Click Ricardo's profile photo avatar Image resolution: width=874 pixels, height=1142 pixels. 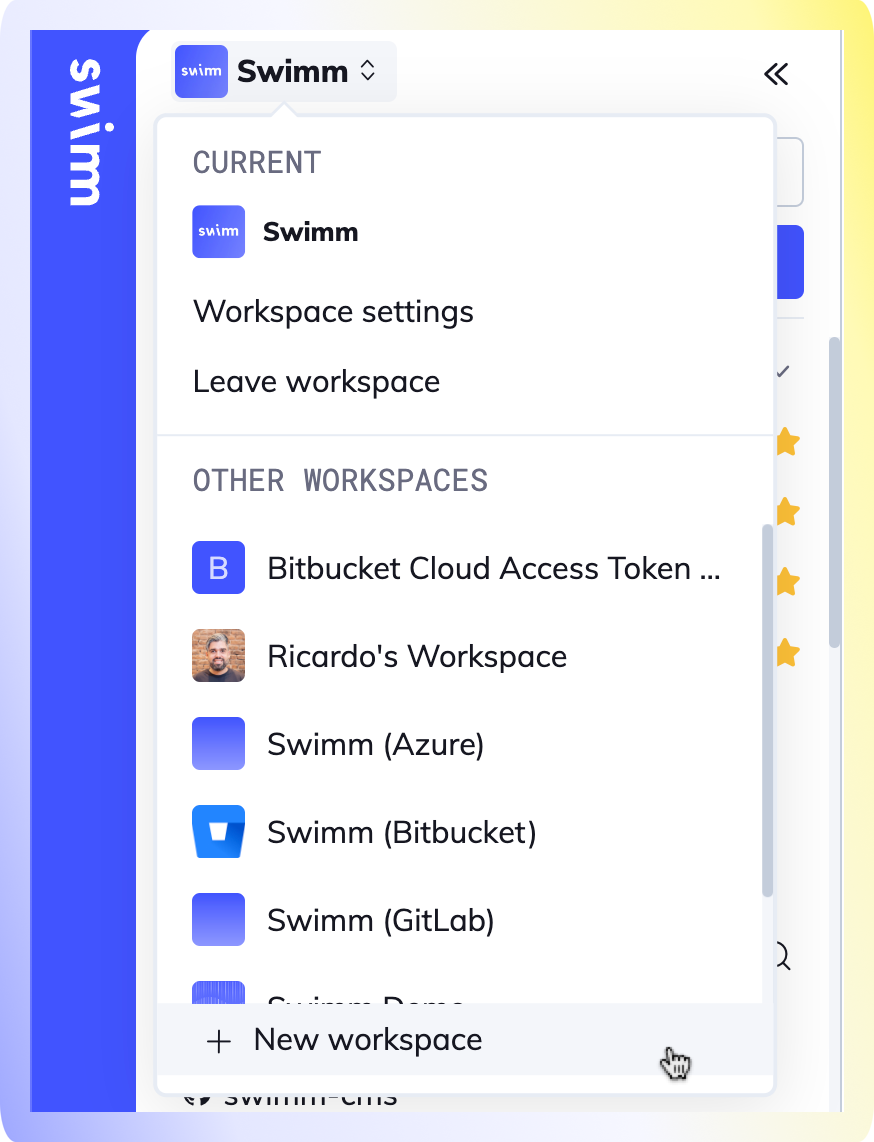click(x=218, y=656)
